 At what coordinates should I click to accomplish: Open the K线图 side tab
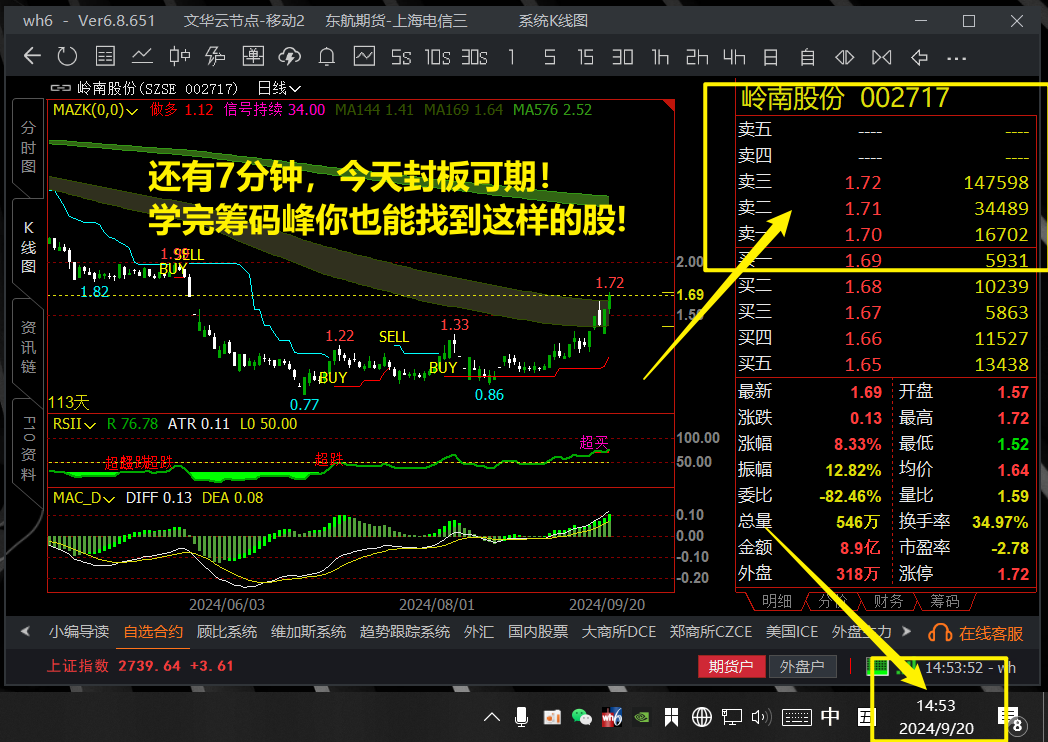click(x=28, y=247)
